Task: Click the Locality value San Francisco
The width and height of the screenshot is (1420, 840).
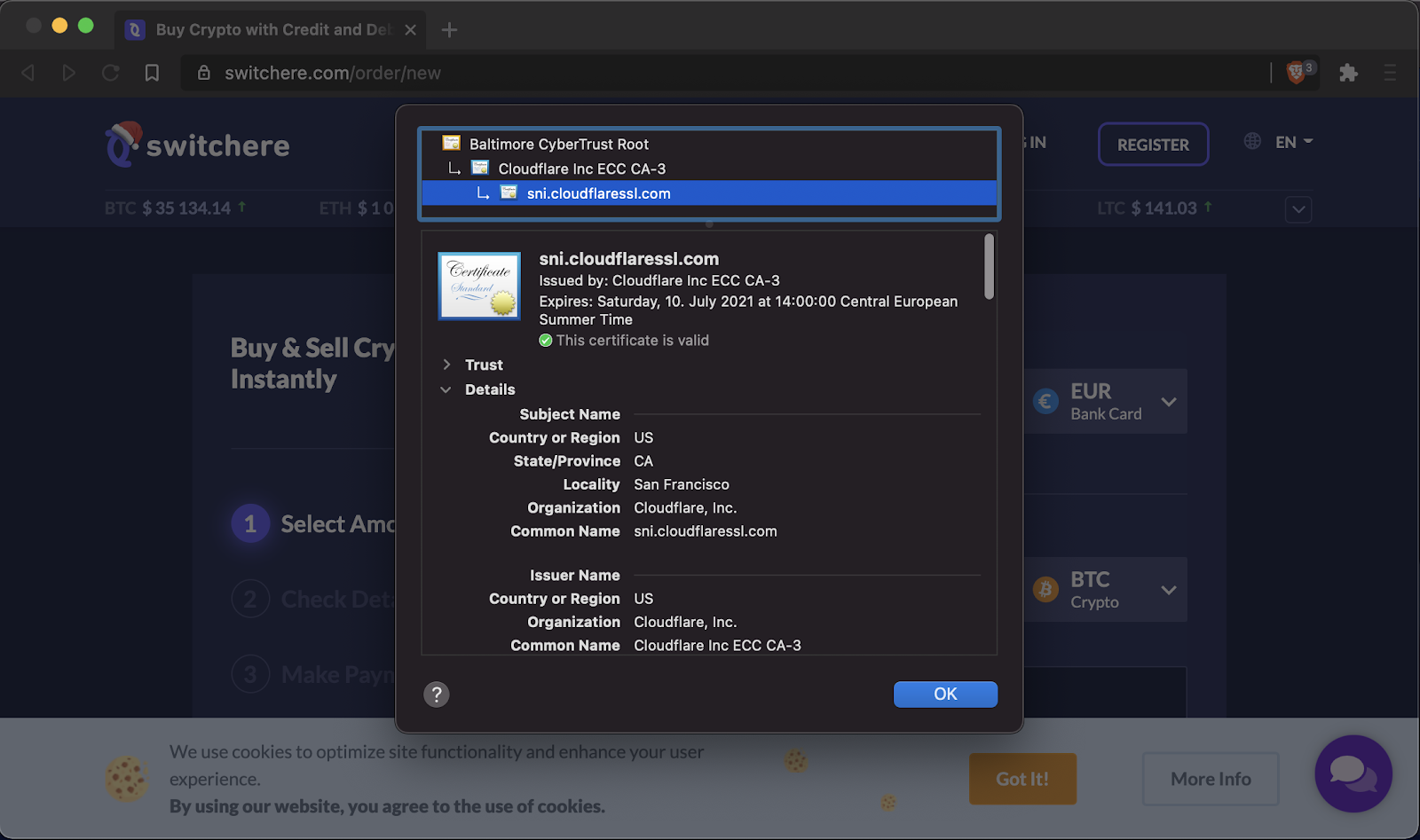Action: pos(682,484)
